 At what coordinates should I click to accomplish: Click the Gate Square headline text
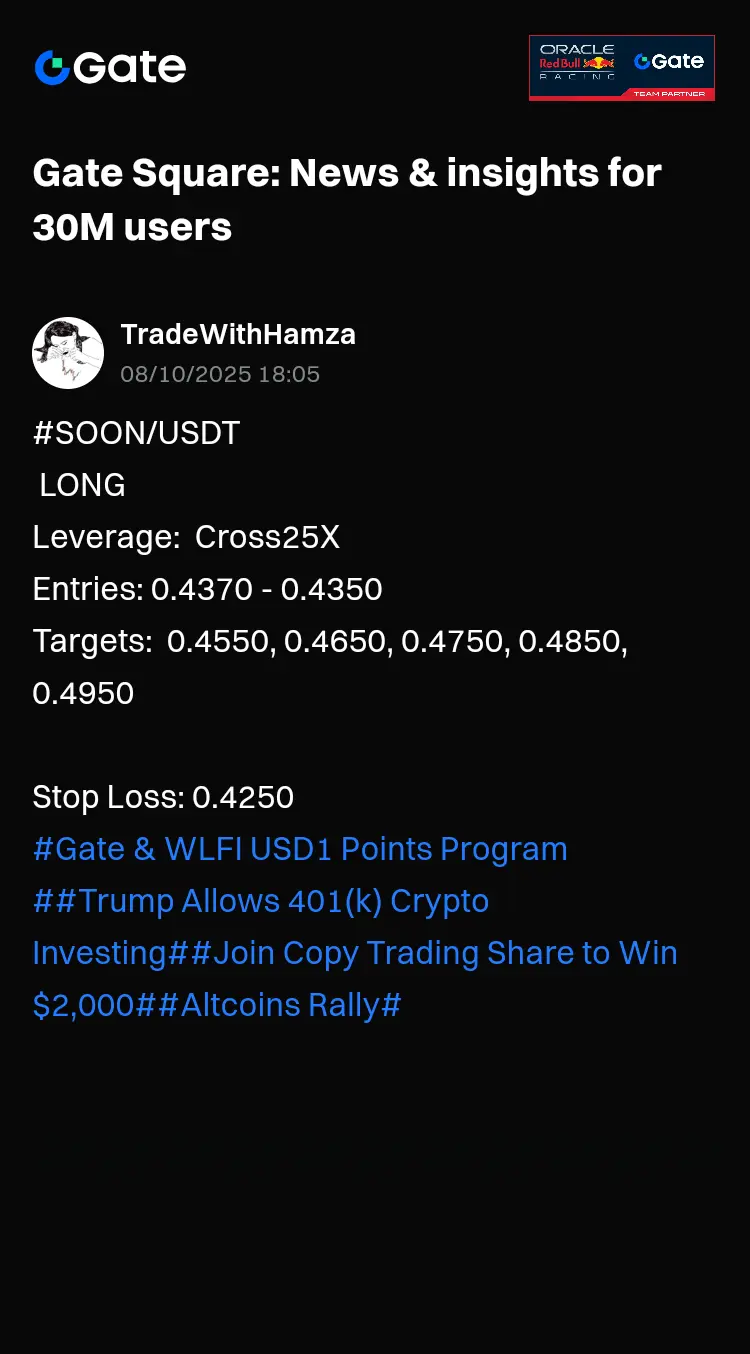click(347, 200)
